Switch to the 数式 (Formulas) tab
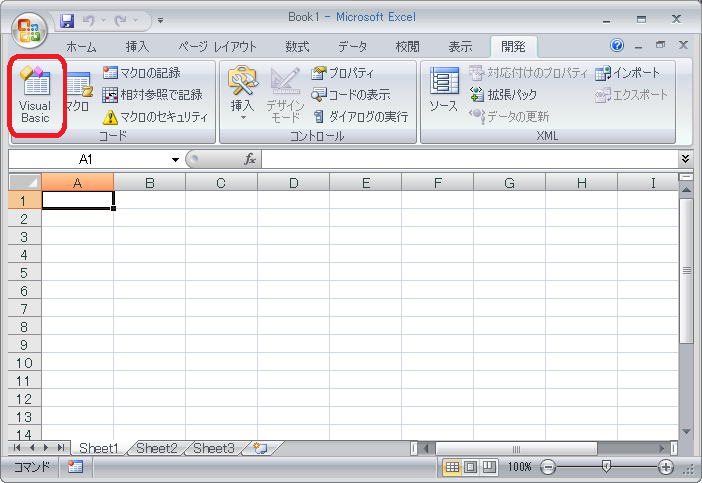 tap(297, 47)
